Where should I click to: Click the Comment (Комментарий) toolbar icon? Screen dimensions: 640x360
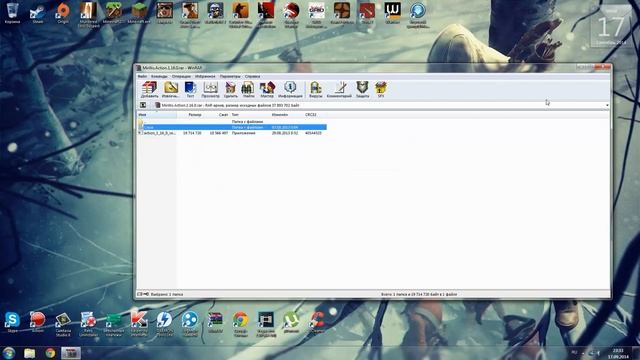pos(339,89)
